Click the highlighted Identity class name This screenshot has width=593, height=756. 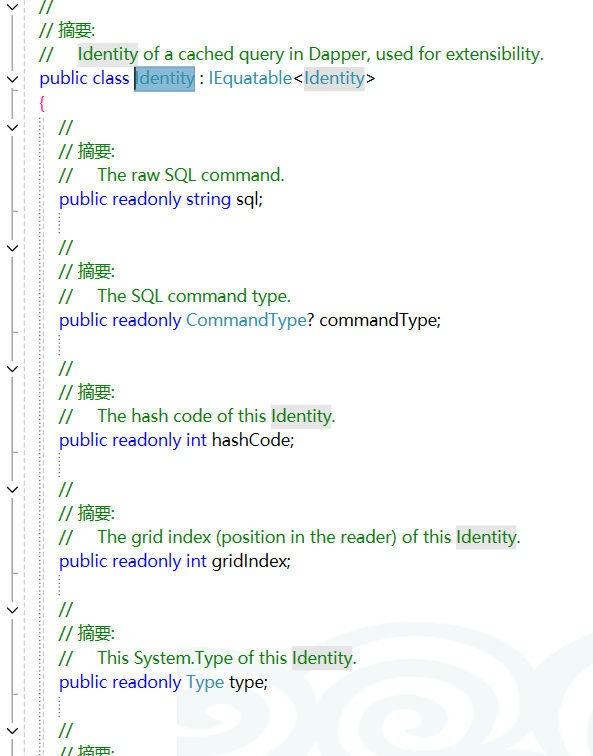point(165,79)
